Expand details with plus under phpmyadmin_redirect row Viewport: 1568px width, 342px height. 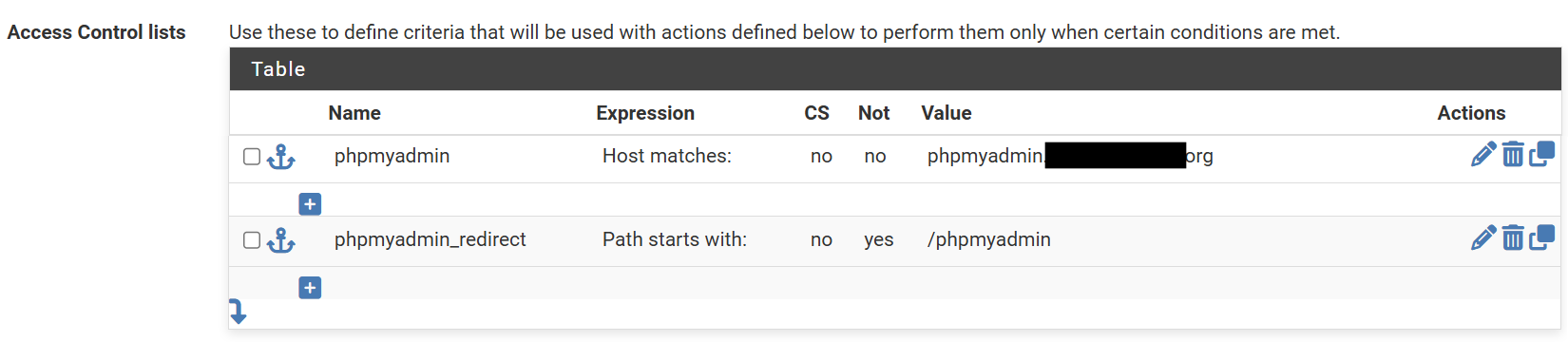click(x=310, y=288)
